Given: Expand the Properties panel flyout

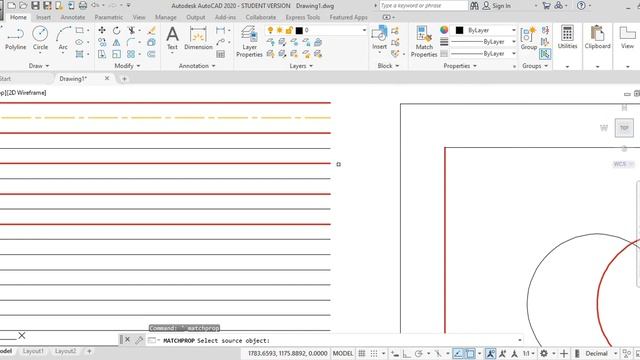Looking at the screenshot, I should 460,66.
